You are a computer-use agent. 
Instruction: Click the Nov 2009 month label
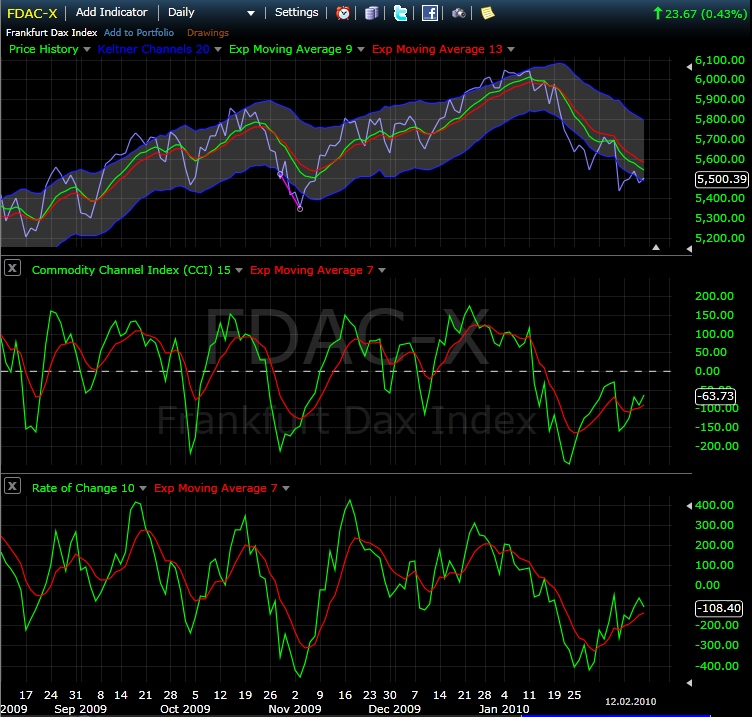(294, 709)
